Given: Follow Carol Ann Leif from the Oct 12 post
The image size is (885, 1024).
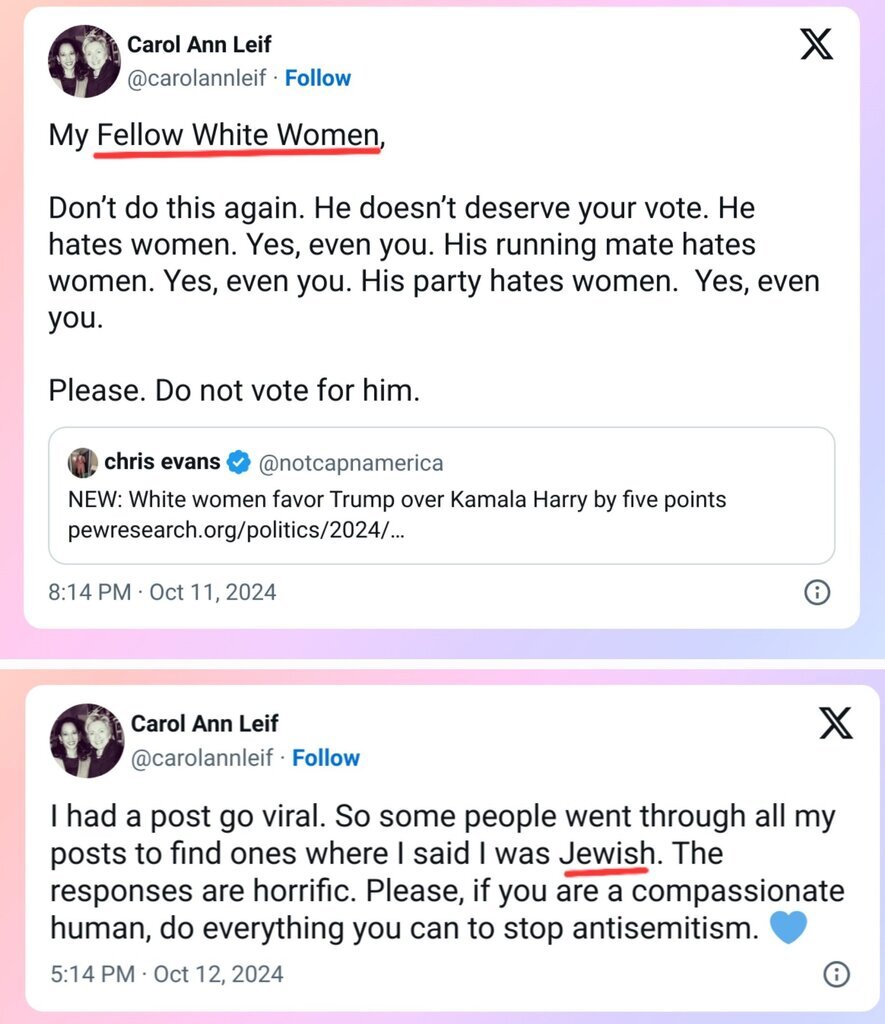Looking at the screenshot, I should click(325, 758).
